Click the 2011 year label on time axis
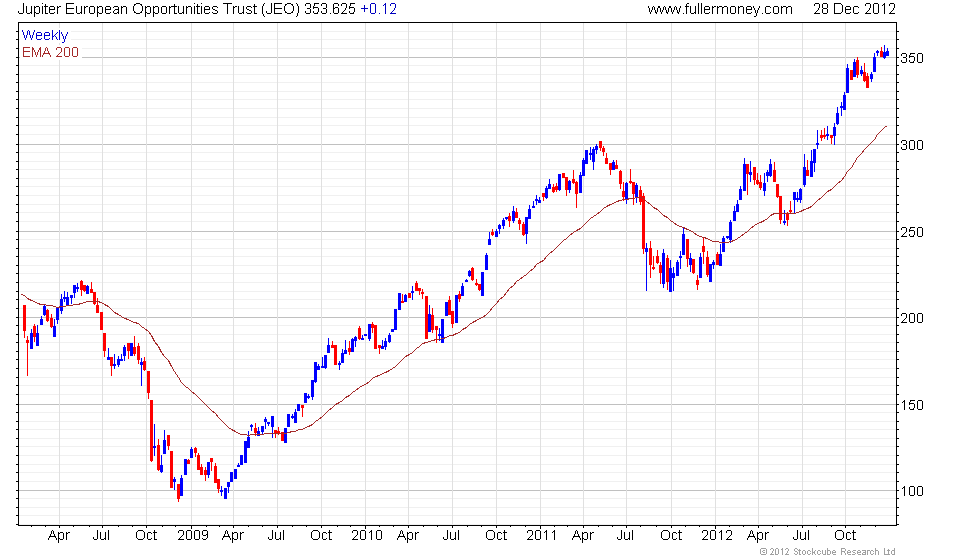Viewport: 980px width, 560px height. tap(541, 536)
